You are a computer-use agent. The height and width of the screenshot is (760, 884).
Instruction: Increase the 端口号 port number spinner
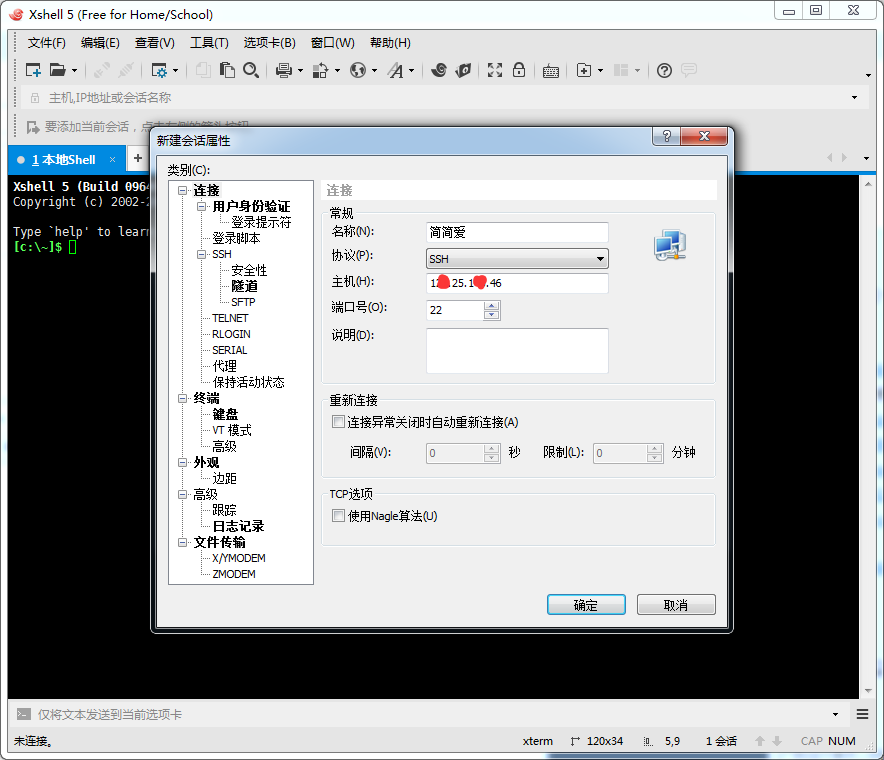point(492,305)
